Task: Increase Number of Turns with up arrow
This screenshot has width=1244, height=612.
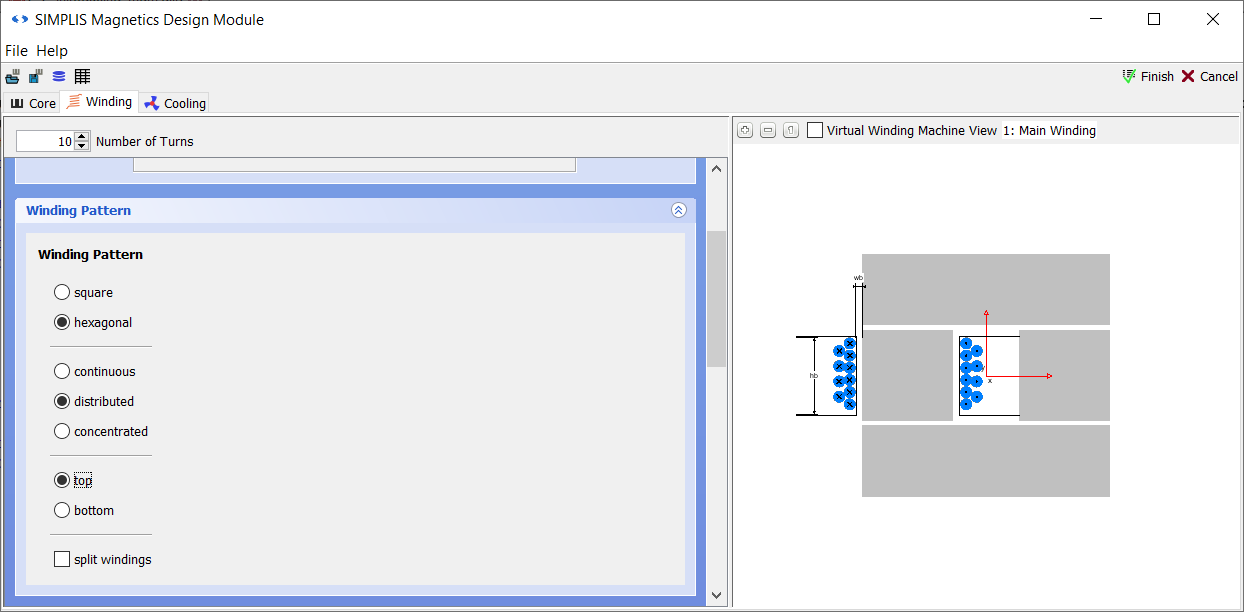Action: point(82,136)
